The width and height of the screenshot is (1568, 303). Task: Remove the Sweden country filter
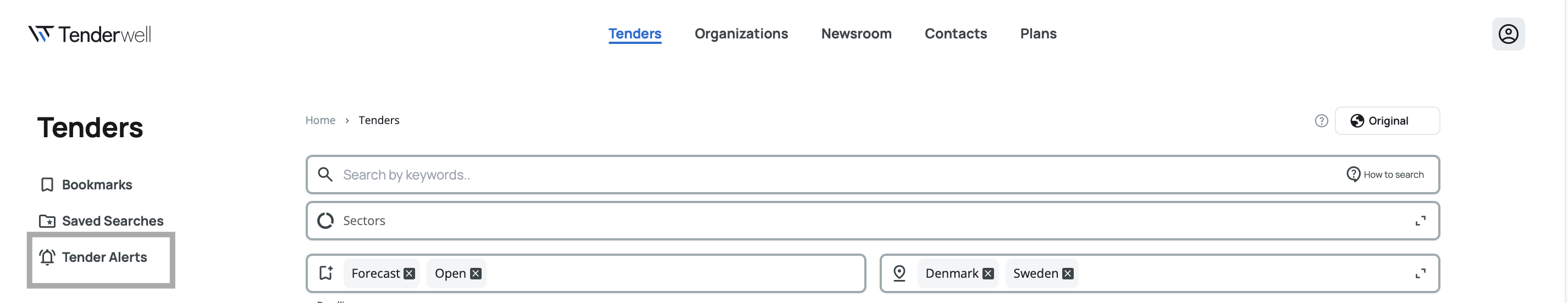point(1068,274)
